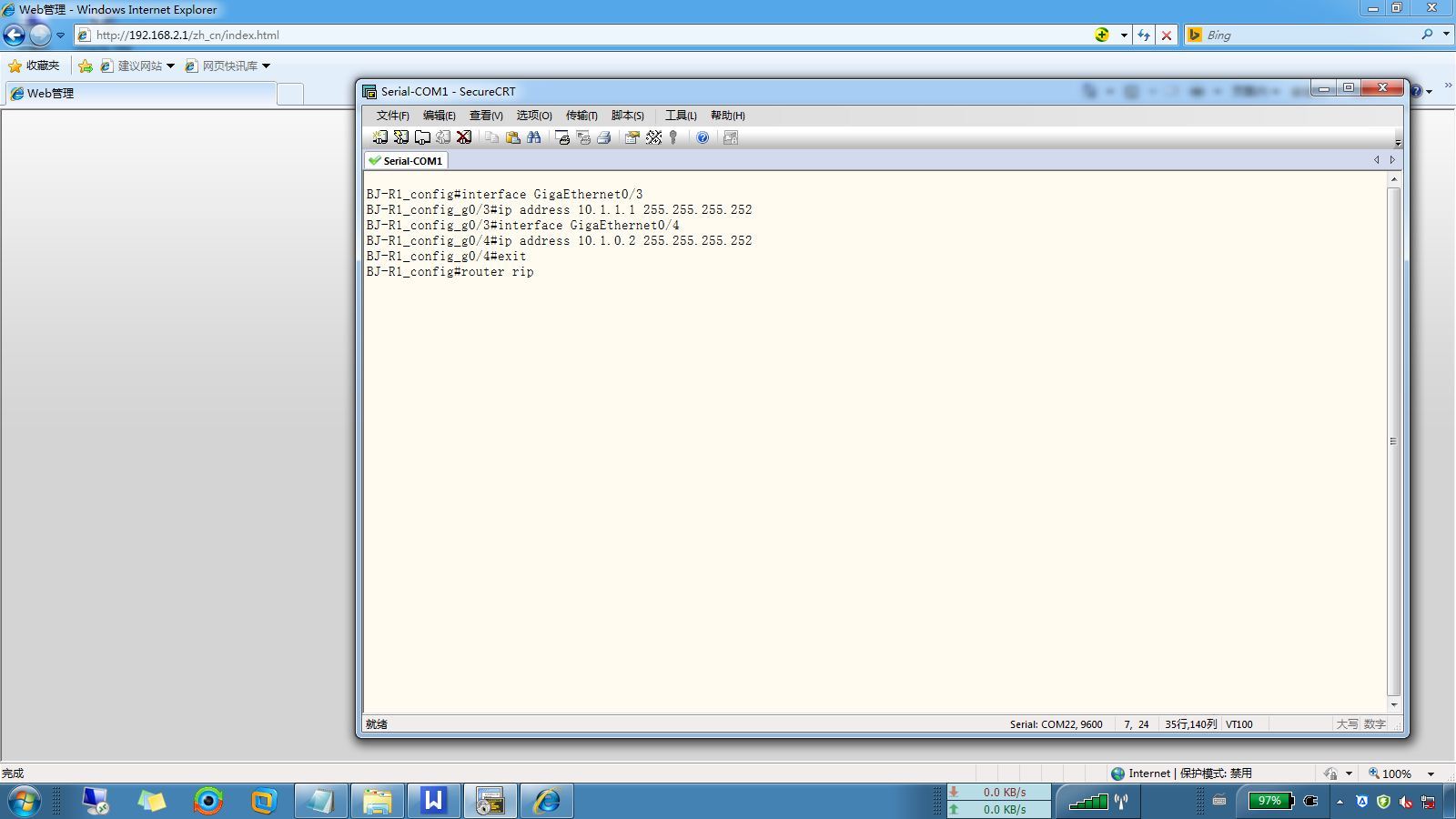Click the 'router rip' command line
The image size is (1456, 819).
[x=450, y=272]
